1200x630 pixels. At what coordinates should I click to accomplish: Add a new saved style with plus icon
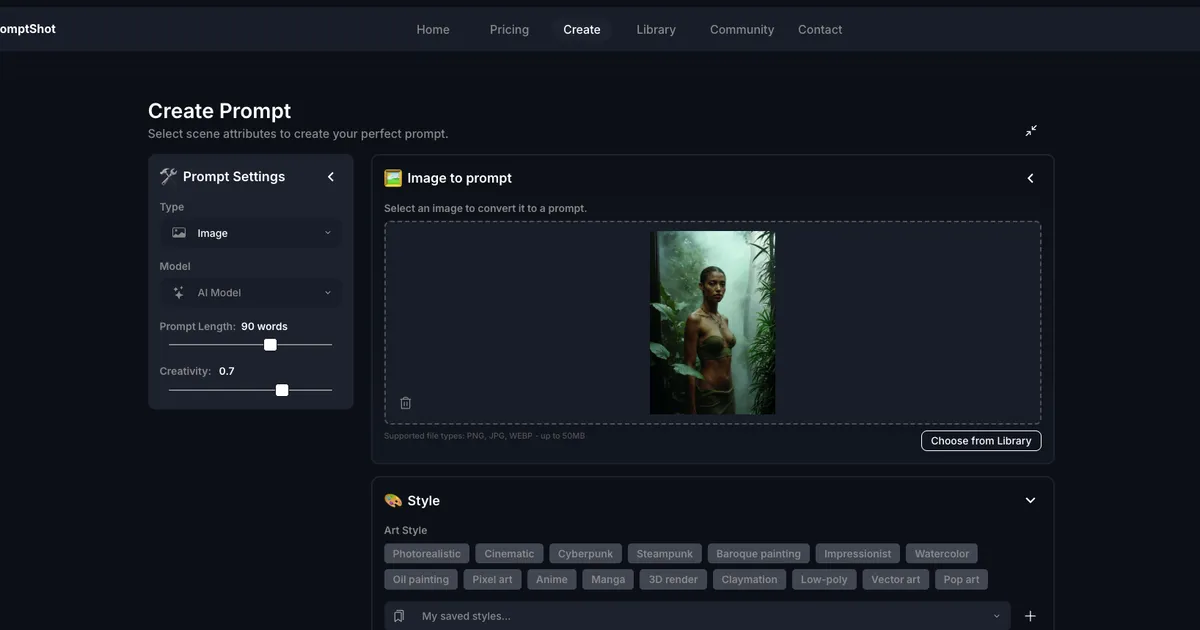(x=1030, y=616)
